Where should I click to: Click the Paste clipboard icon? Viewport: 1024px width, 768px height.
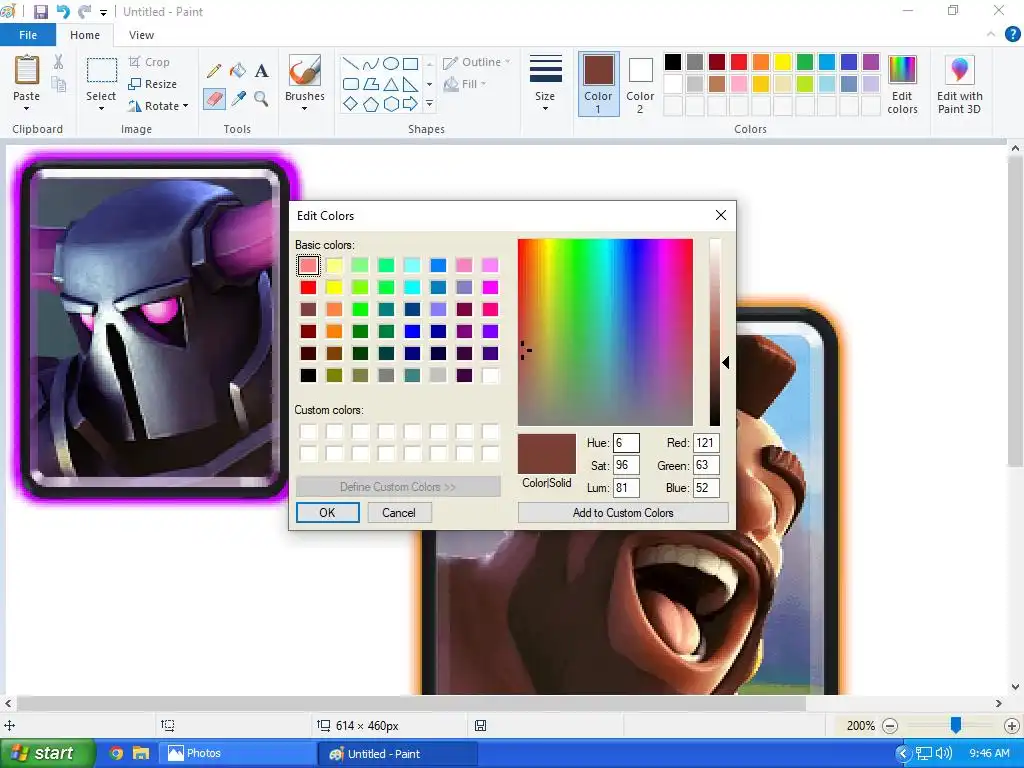click(27, 70)
